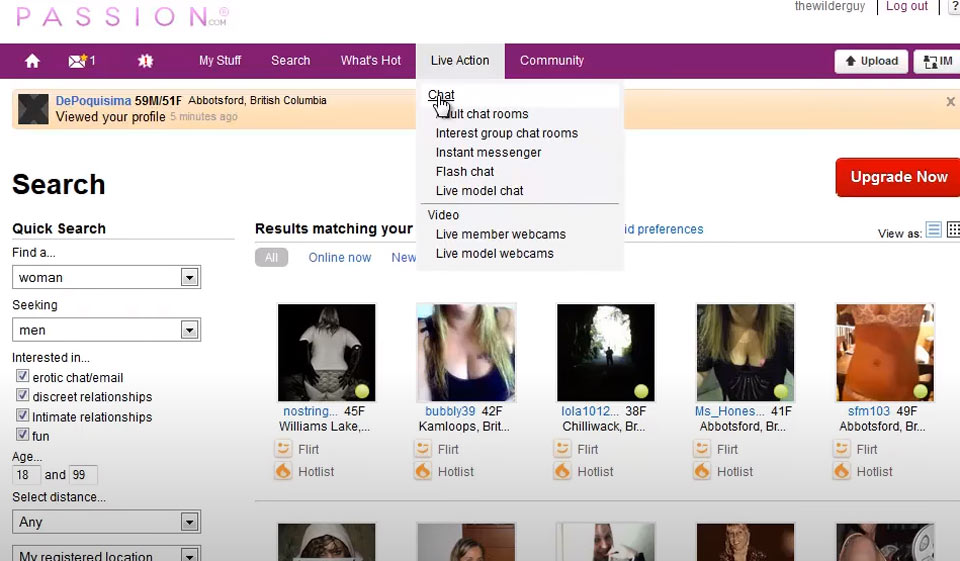The width and height of the screenshot is (960, 561).
Task: Switch to list view icon
Action: coord(934,230)
